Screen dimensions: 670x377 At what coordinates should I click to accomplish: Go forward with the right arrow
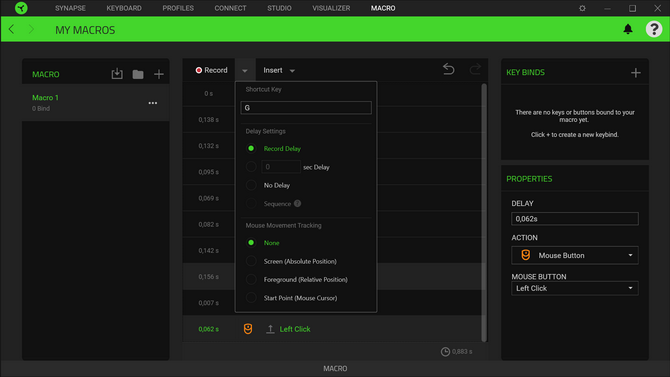(x=31, y=29)
